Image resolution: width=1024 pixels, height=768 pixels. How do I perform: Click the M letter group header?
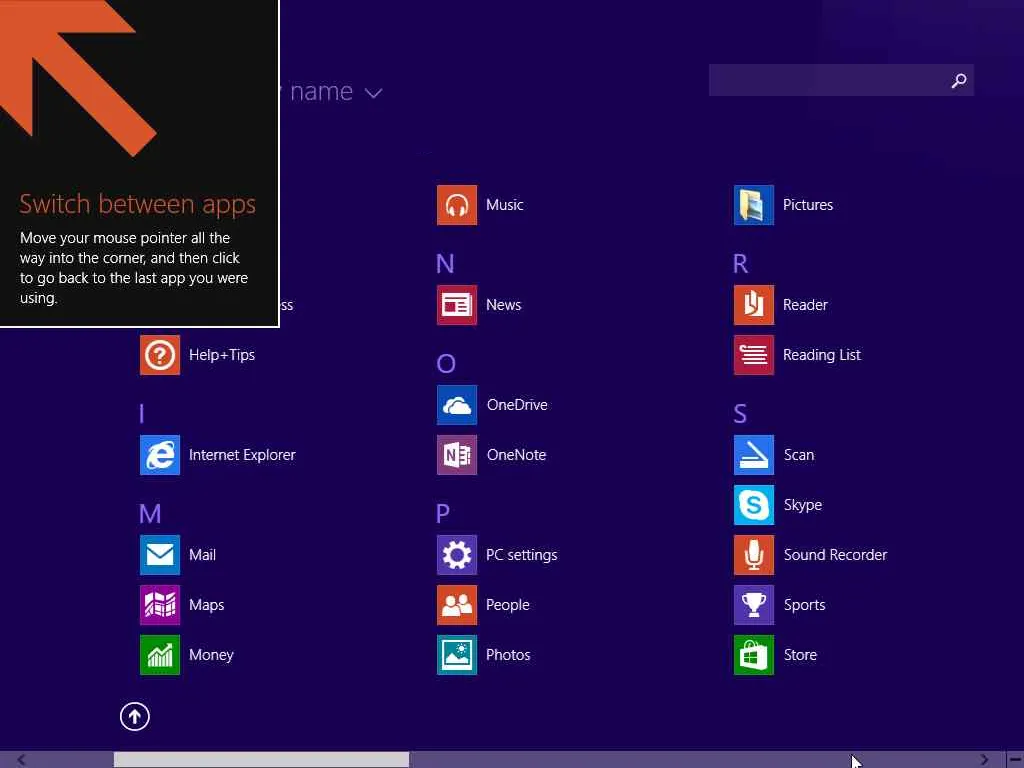point(150,514)
